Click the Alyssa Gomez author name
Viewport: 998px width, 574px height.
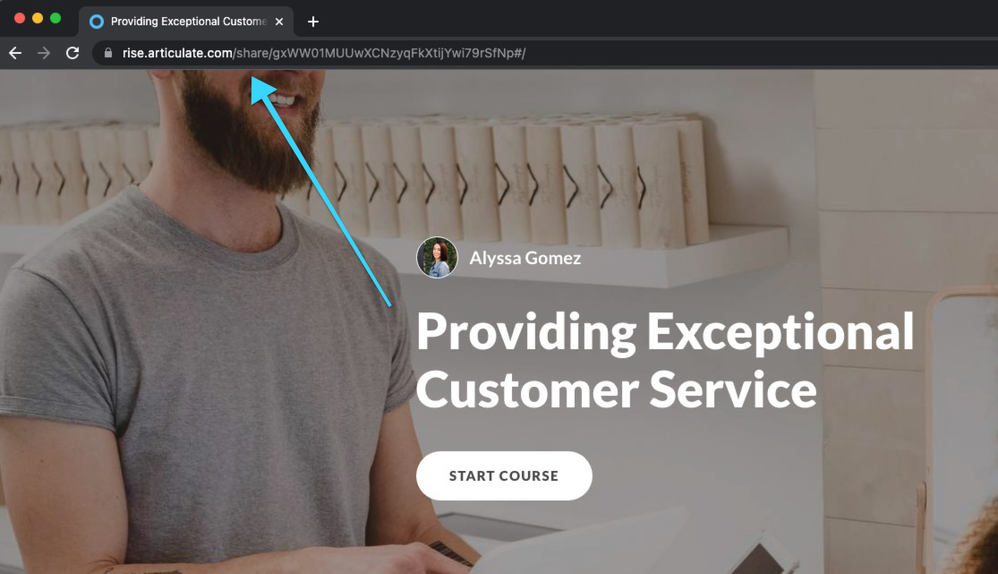pyautogui.click(x=525, y=258)
